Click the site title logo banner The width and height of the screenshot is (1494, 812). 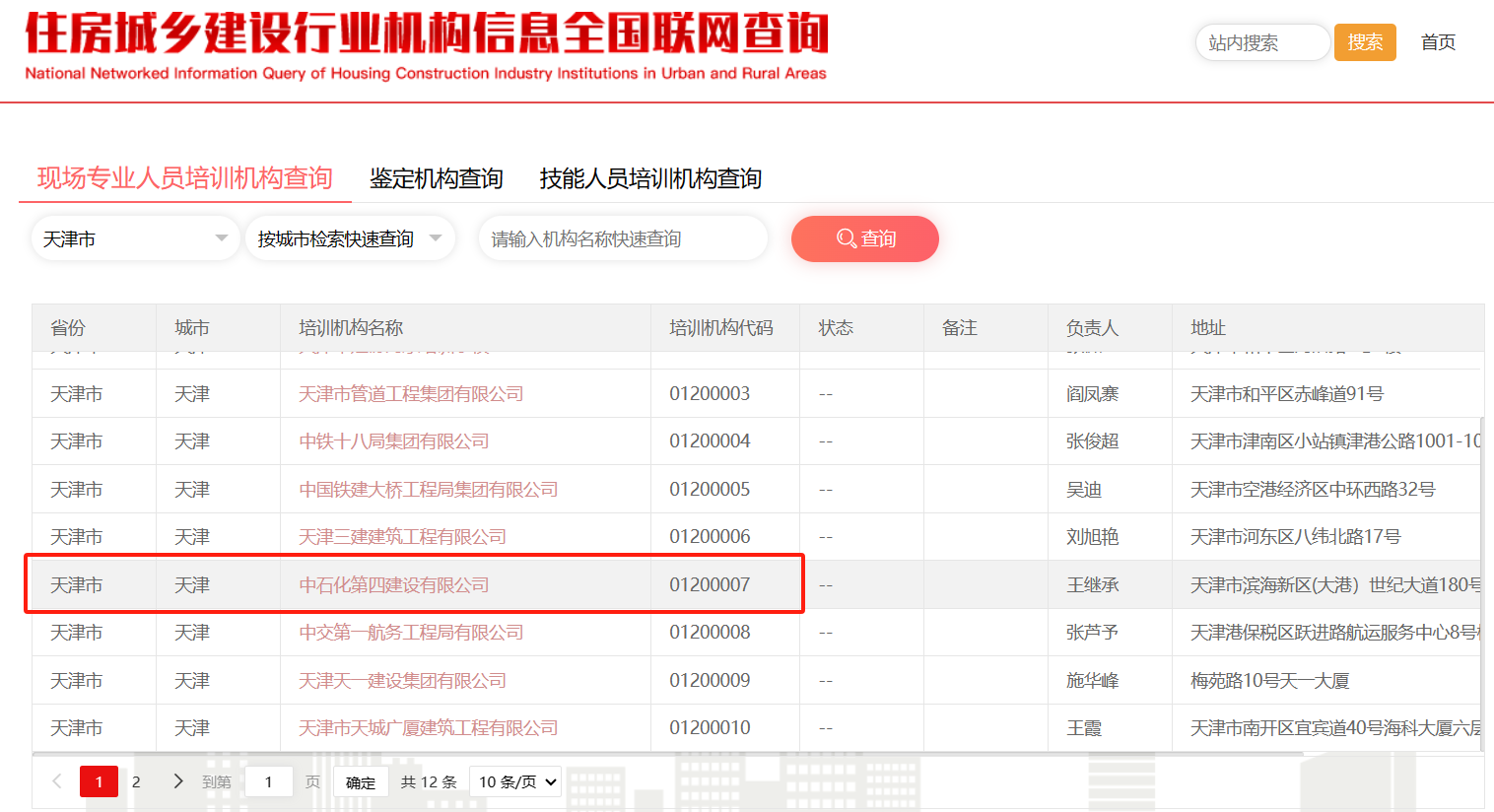coord(426,46)
